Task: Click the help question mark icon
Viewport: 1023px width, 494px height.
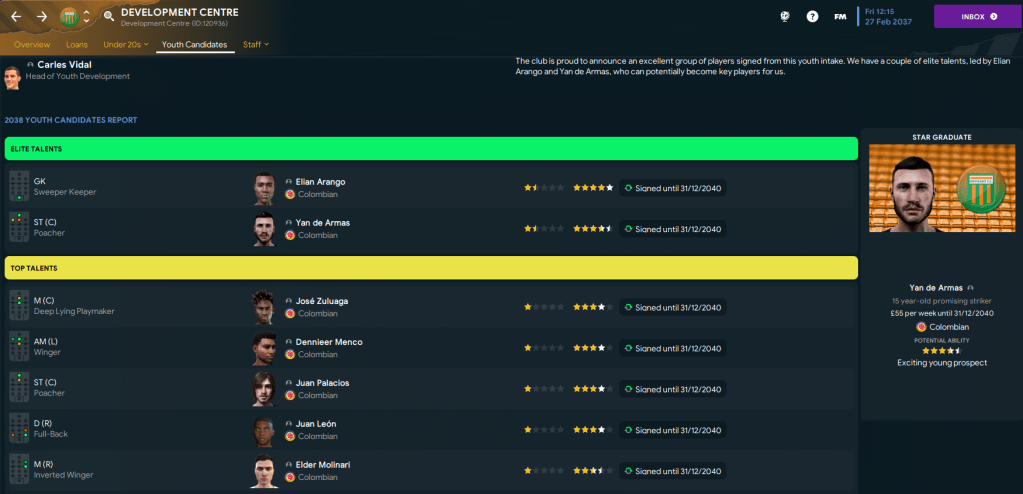Action: (x=812, y=17)
